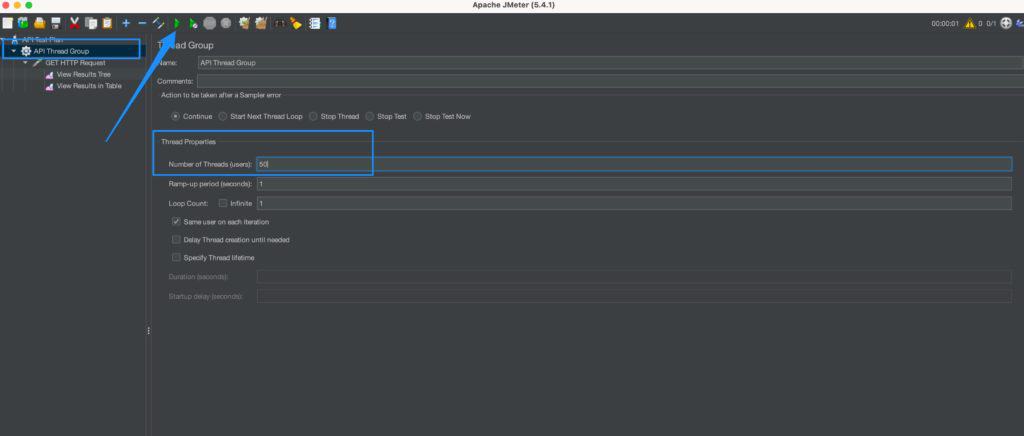Start test with no pauses icon
The image size is (1024, 436).
pyautogui.click(x=193, y=23)
